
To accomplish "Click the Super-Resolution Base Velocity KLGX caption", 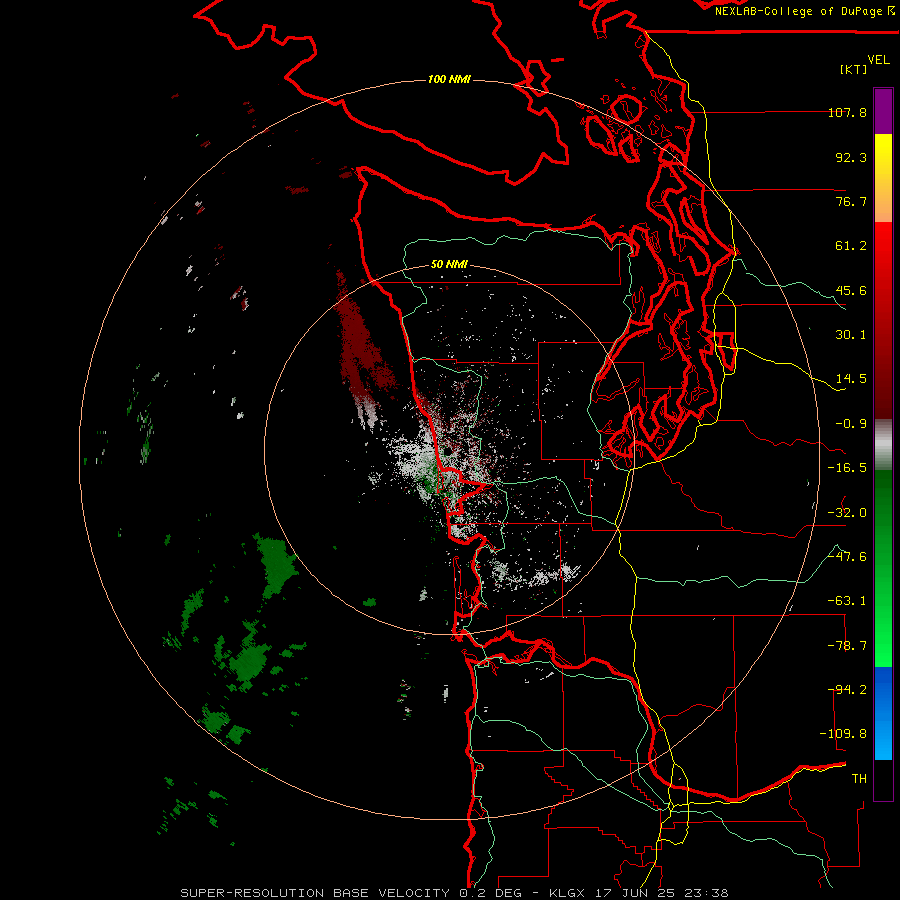I will (455, 893).
